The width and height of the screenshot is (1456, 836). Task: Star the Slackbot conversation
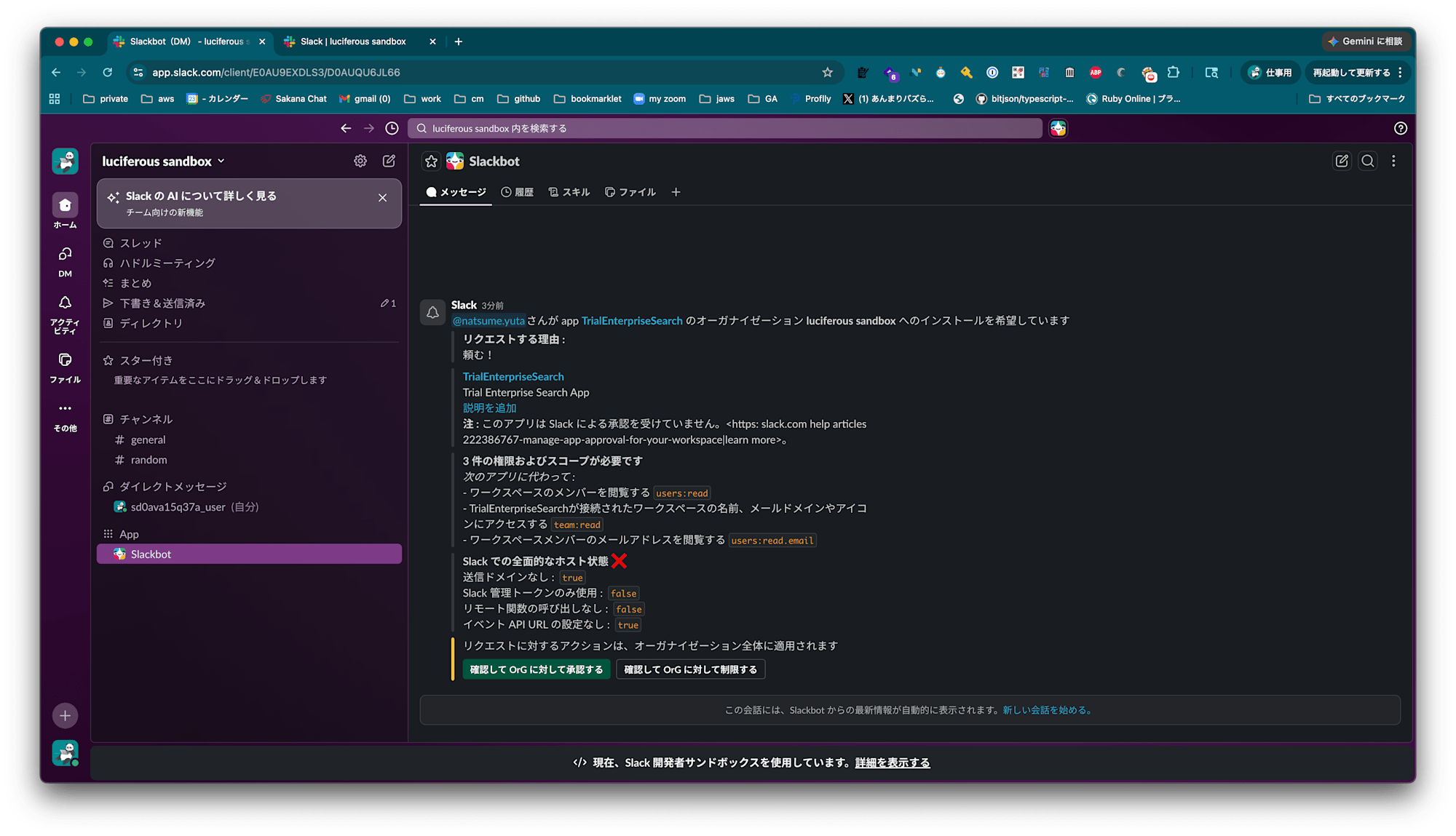pos(431,161)
